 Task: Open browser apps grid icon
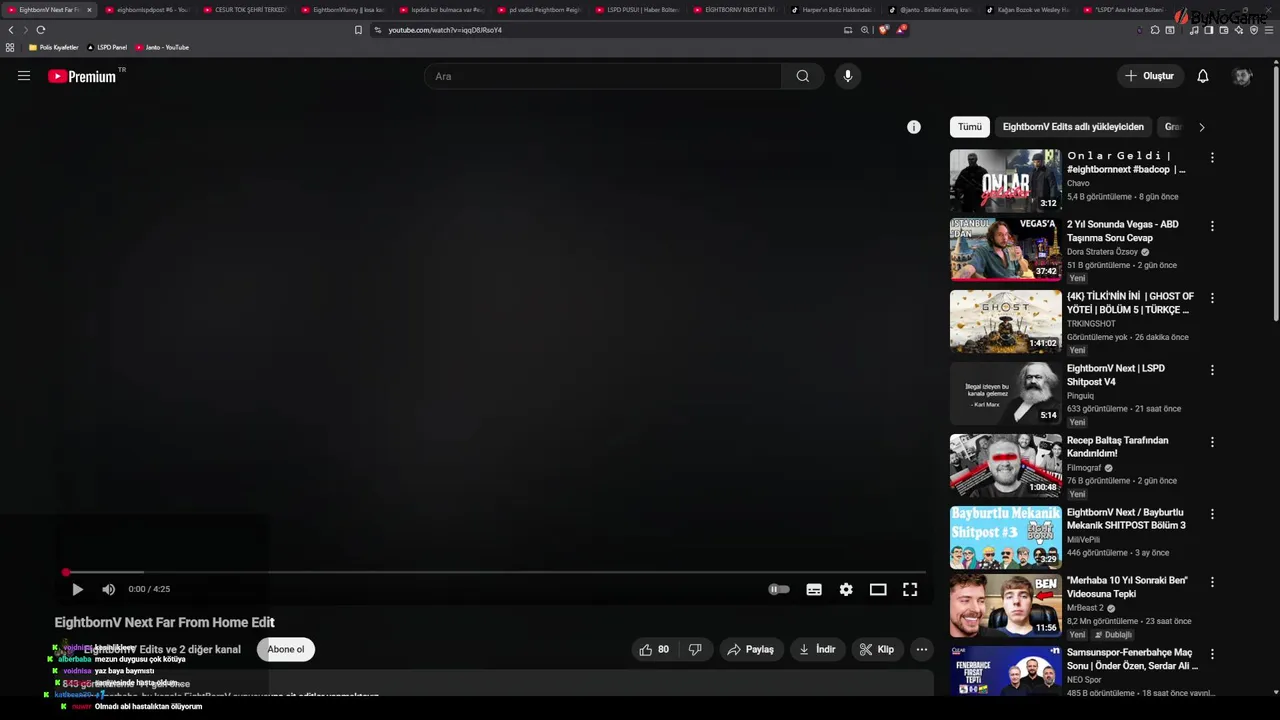[x=10, y=47]
